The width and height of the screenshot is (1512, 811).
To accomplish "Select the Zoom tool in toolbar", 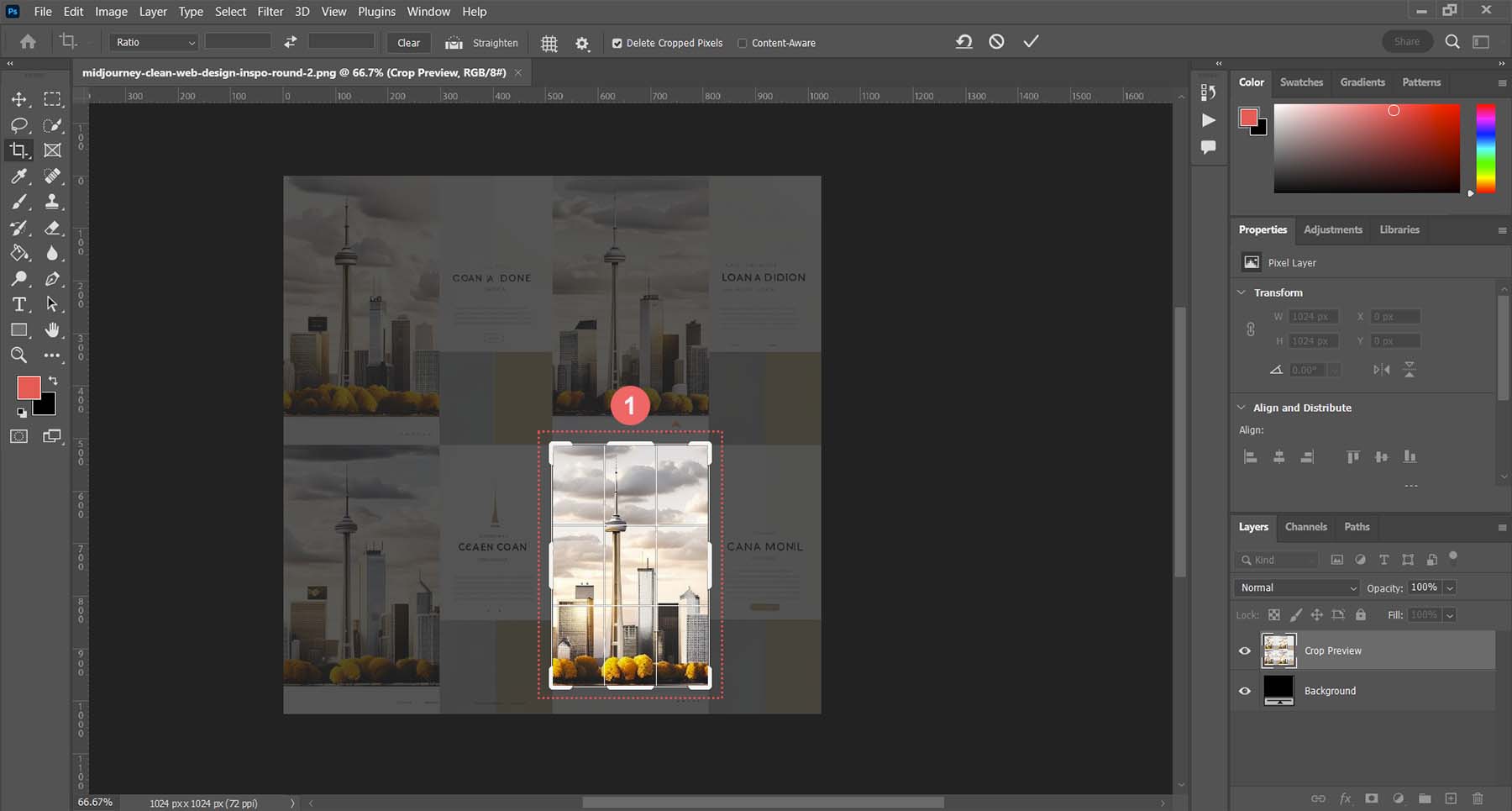I will coord(18,355).
